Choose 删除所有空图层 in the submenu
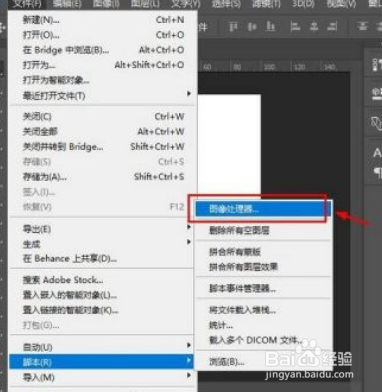 click(x=263, y=230)
